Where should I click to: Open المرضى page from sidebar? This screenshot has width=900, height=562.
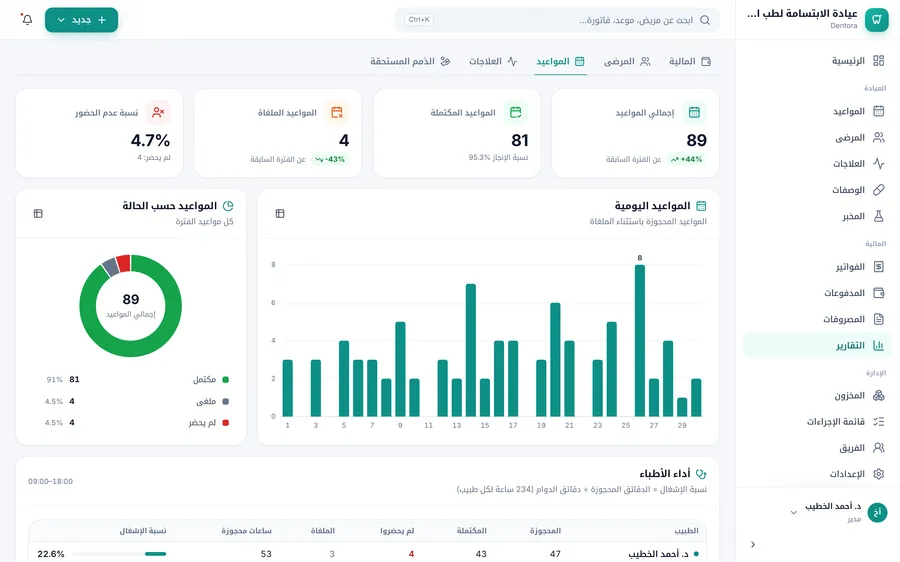817,137
